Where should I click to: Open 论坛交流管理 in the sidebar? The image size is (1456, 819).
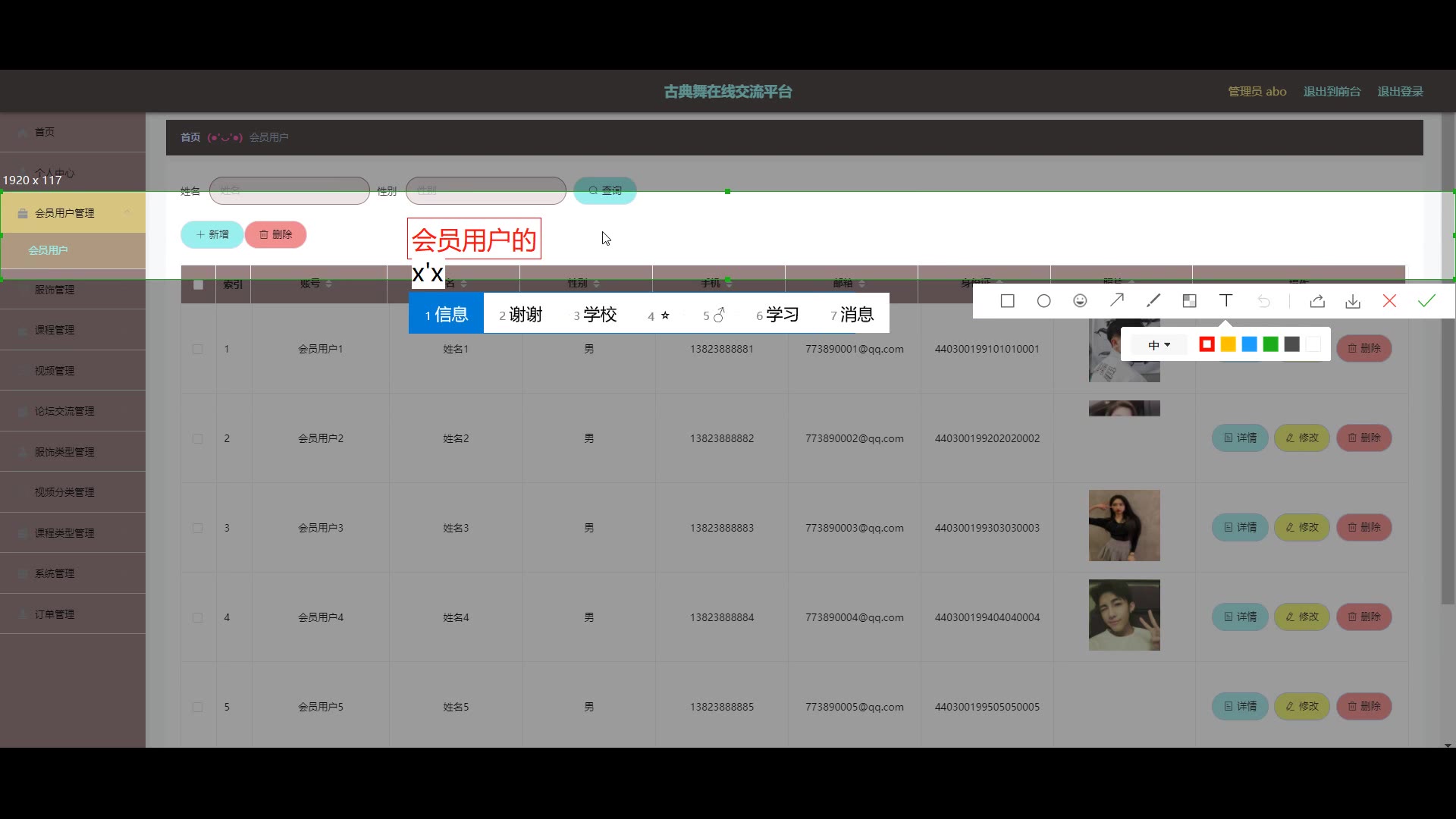pos(73,411)
